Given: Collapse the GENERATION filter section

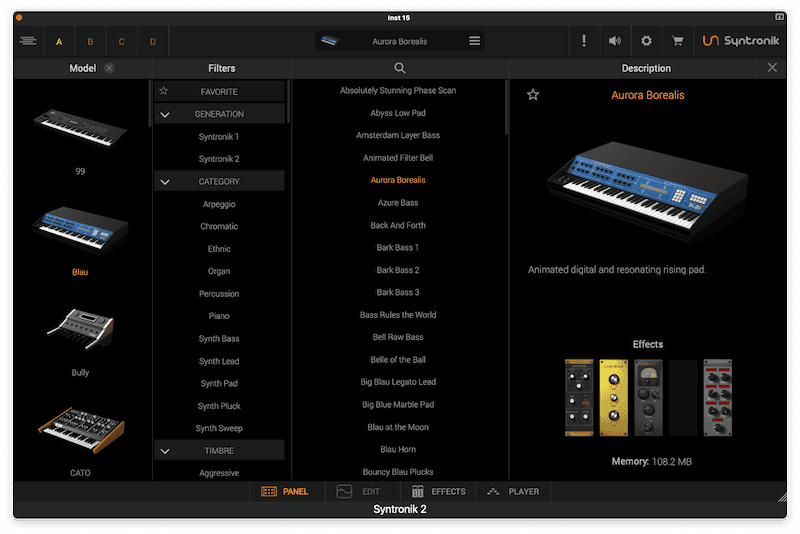Looking at the screenshot, I should (165, 114).
